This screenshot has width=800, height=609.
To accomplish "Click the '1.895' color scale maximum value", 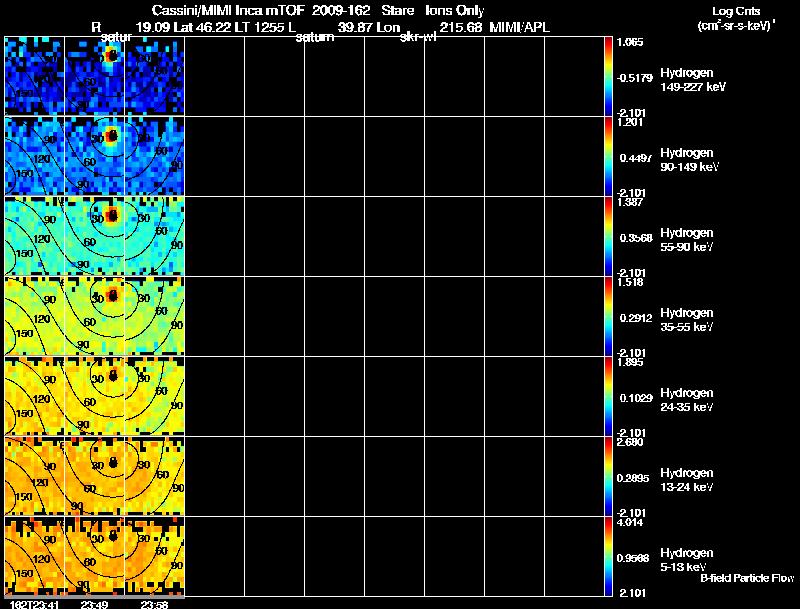I will click(630, 363).
